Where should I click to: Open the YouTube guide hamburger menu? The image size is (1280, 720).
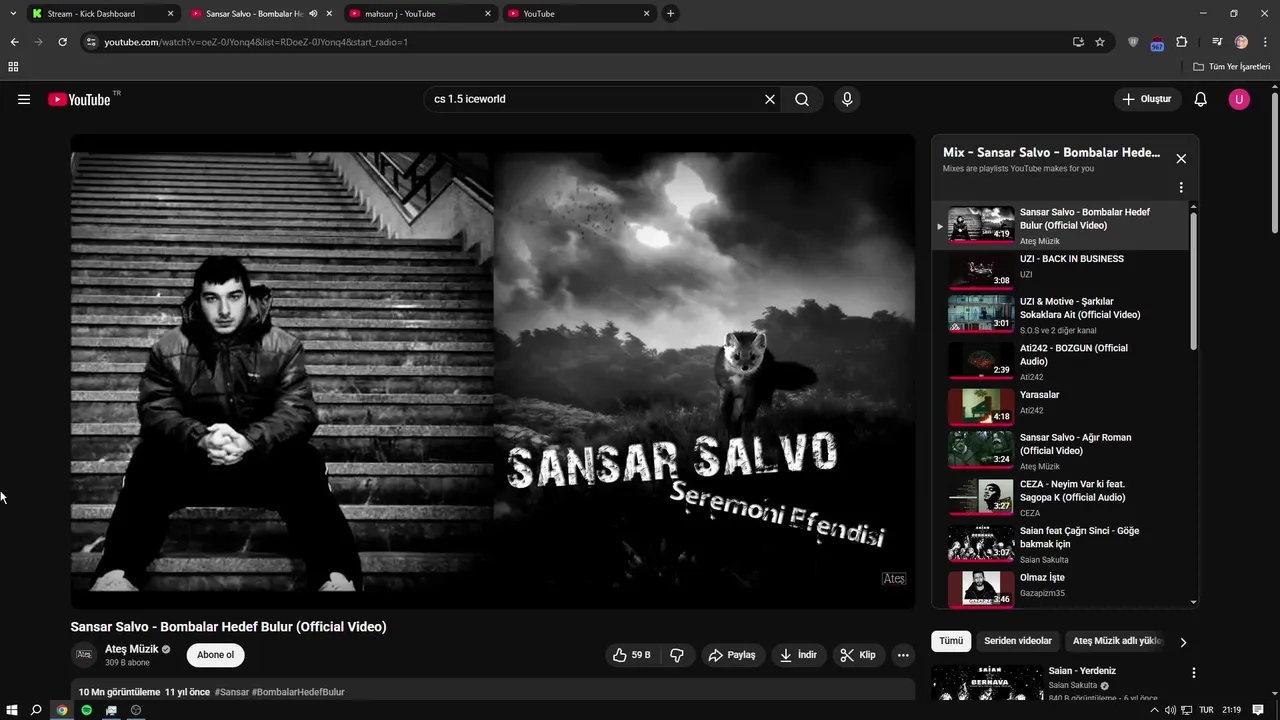coord(24,99)
